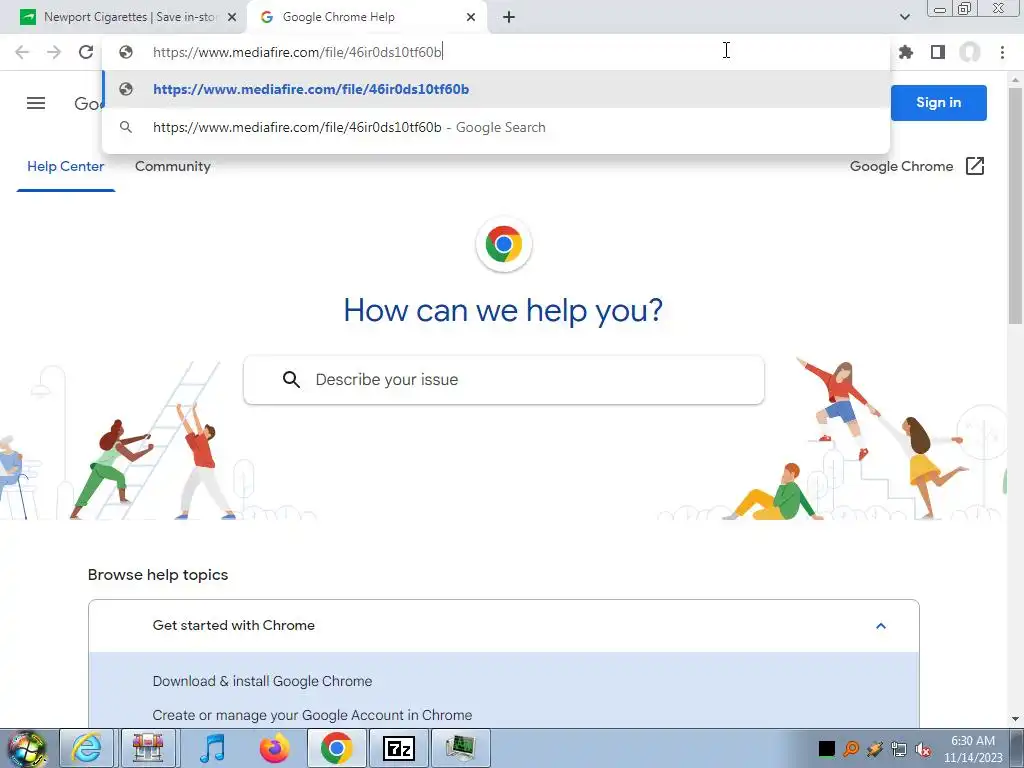Viewport: 1024px width, 768px height.
Task: Open Download & install Google Chrome article
Action: pos(263,681)
